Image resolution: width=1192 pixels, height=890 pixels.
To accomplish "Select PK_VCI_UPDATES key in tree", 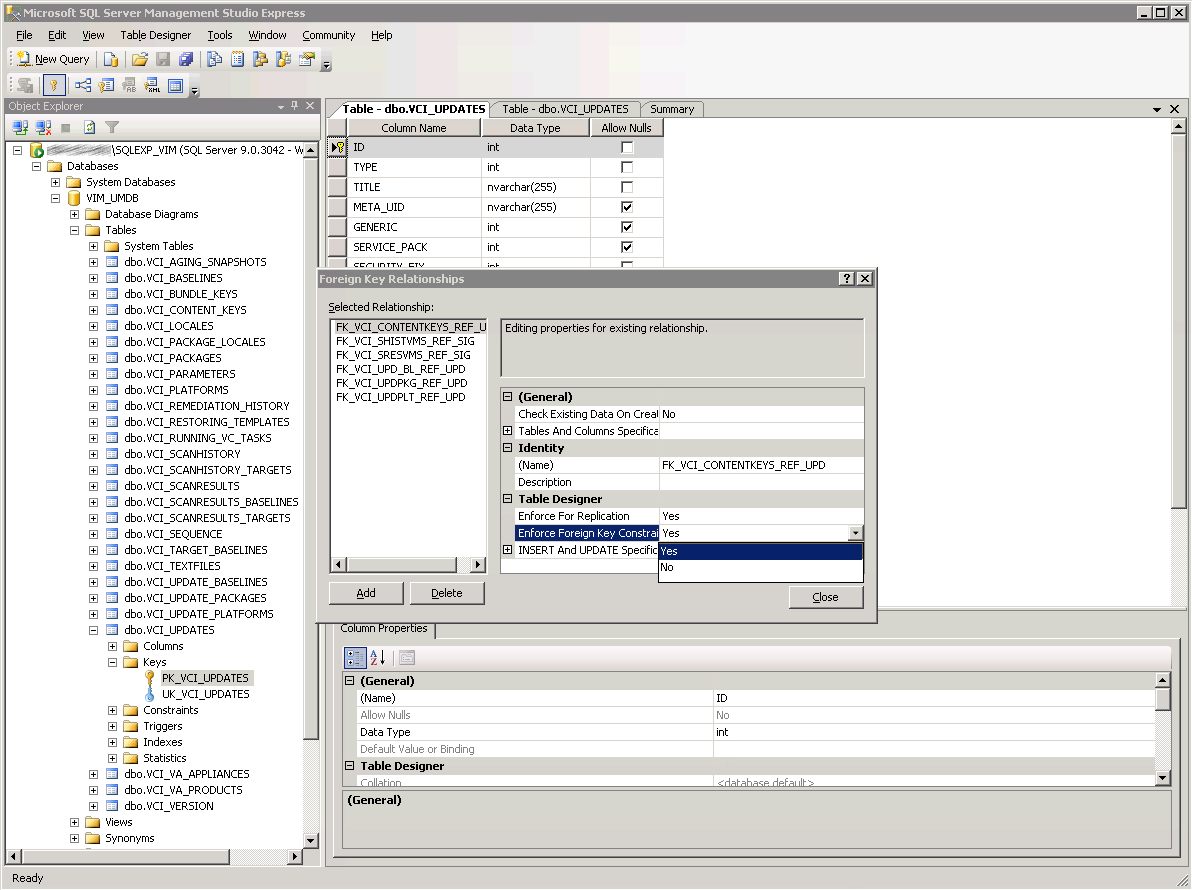I will pyautogui.click(x=205, y=678).
